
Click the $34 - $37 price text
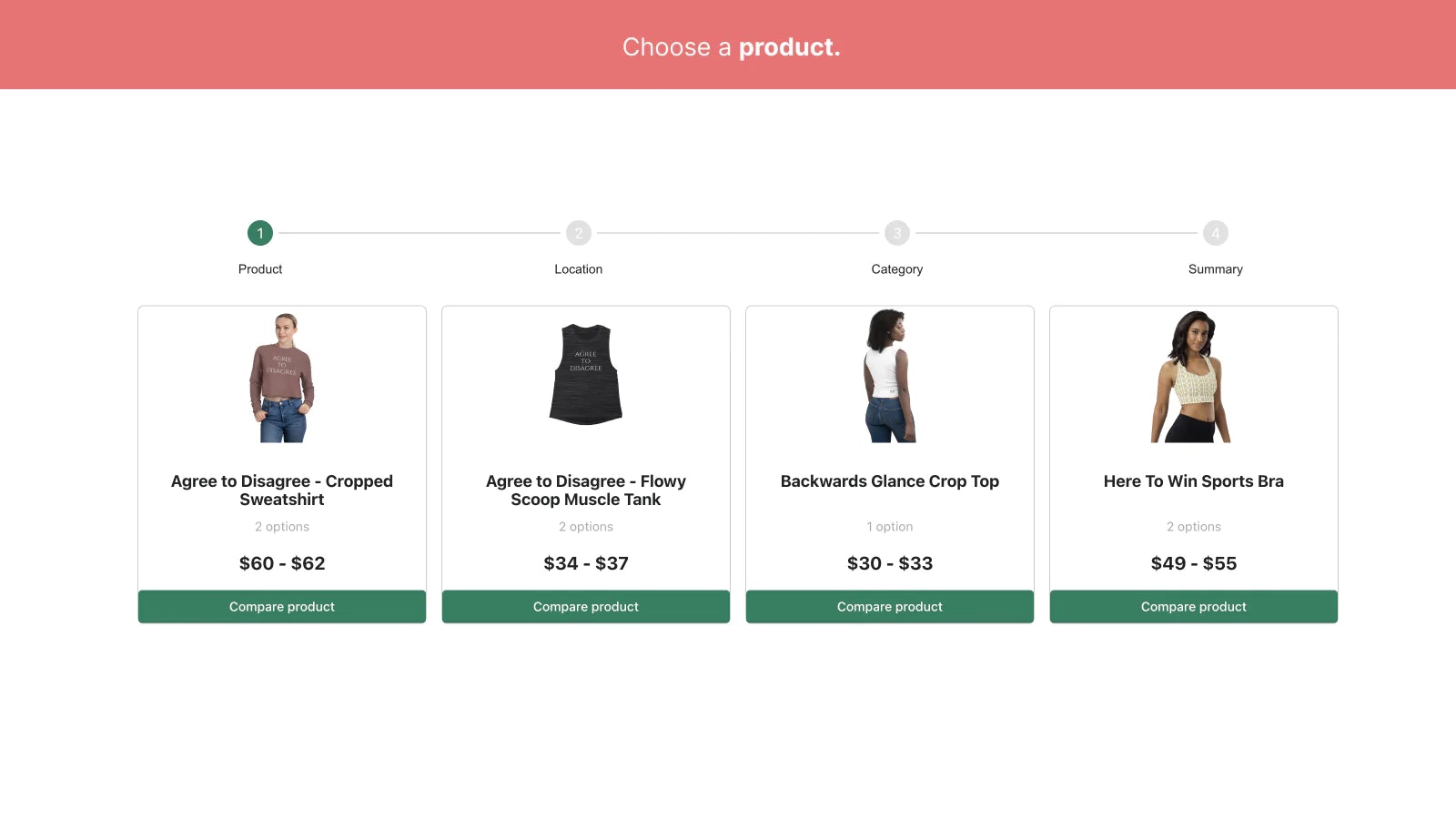point(586,563)
